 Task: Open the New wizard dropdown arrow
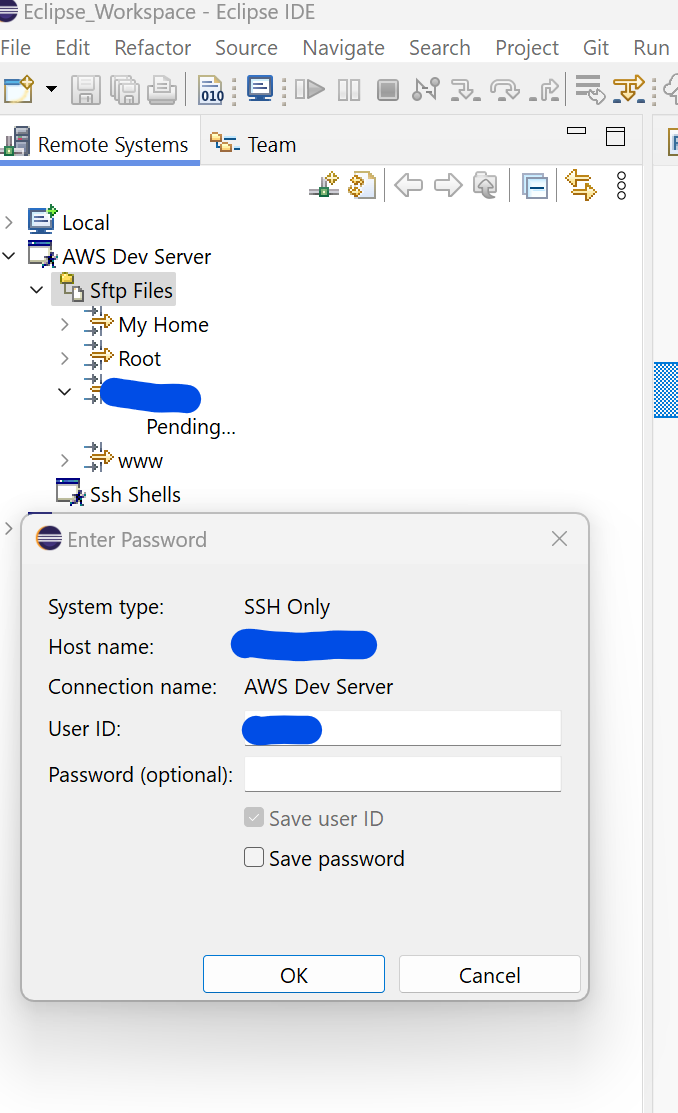coord(51,89)
